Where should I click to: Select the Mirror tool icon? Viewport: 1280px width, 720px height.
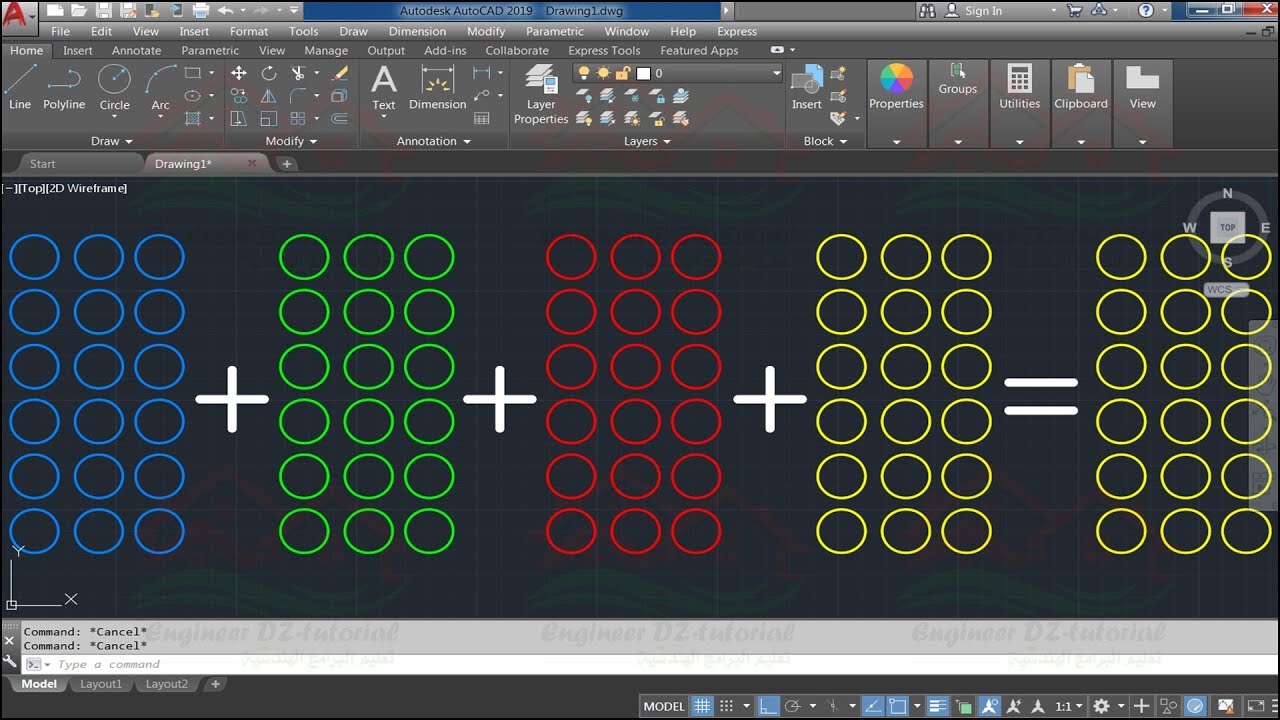[x=269, y=96]
